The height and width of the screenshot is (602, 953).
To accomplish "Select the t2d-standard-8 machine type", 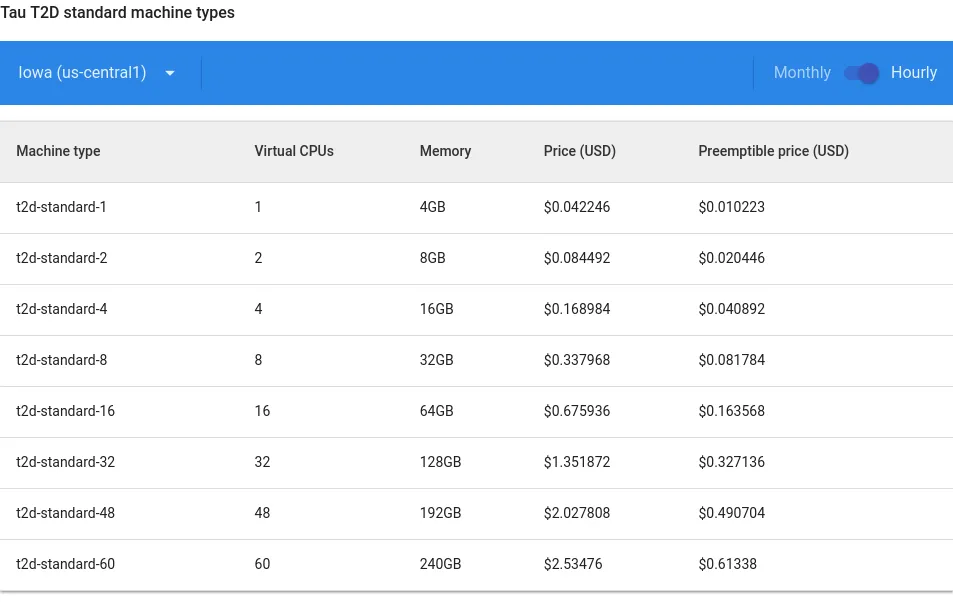I will (x=61, y=360).
